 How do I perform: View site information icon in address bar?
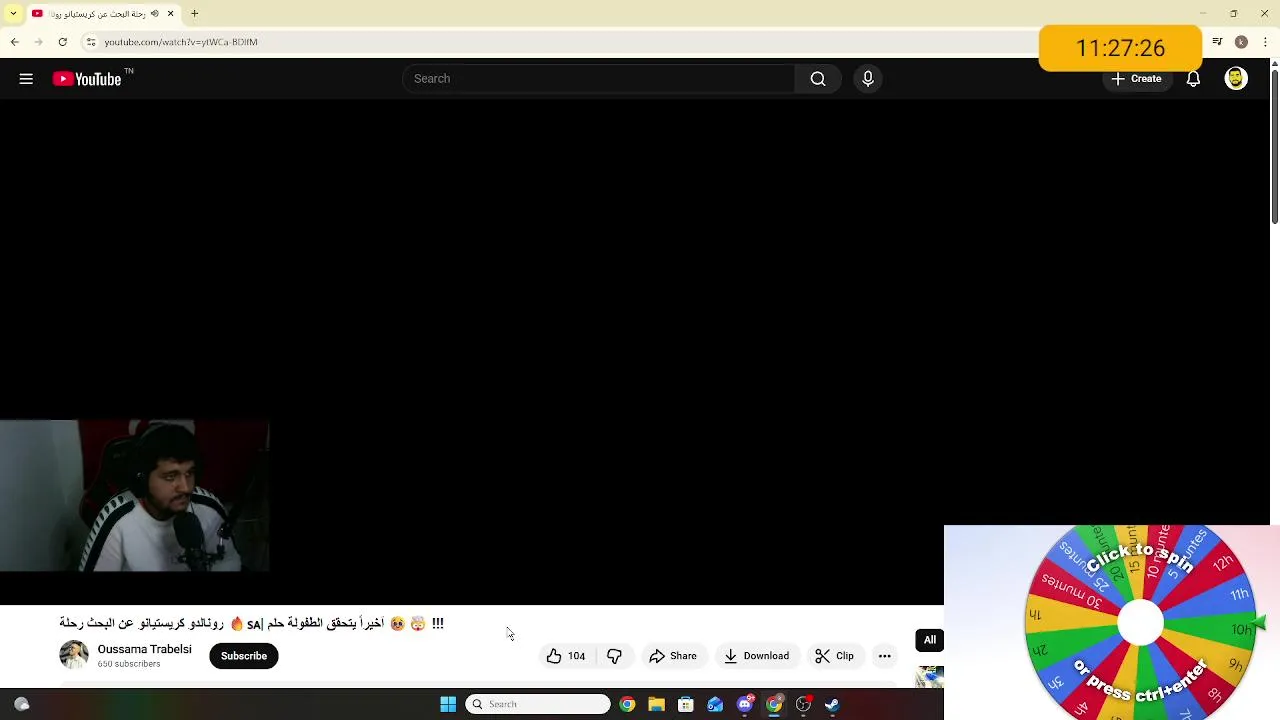pyautogui.click(x=91, y=42)
